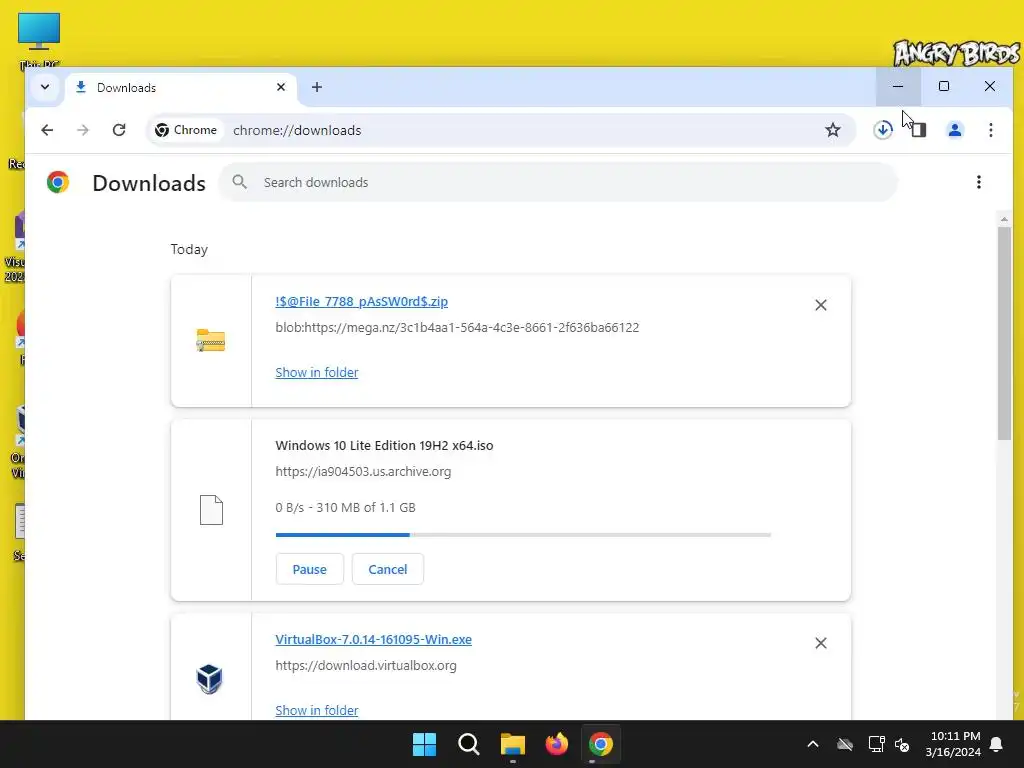1024x768 pixels.
Task: Click the VirtualBox cube icon
Action: click(x=210, y=679)
